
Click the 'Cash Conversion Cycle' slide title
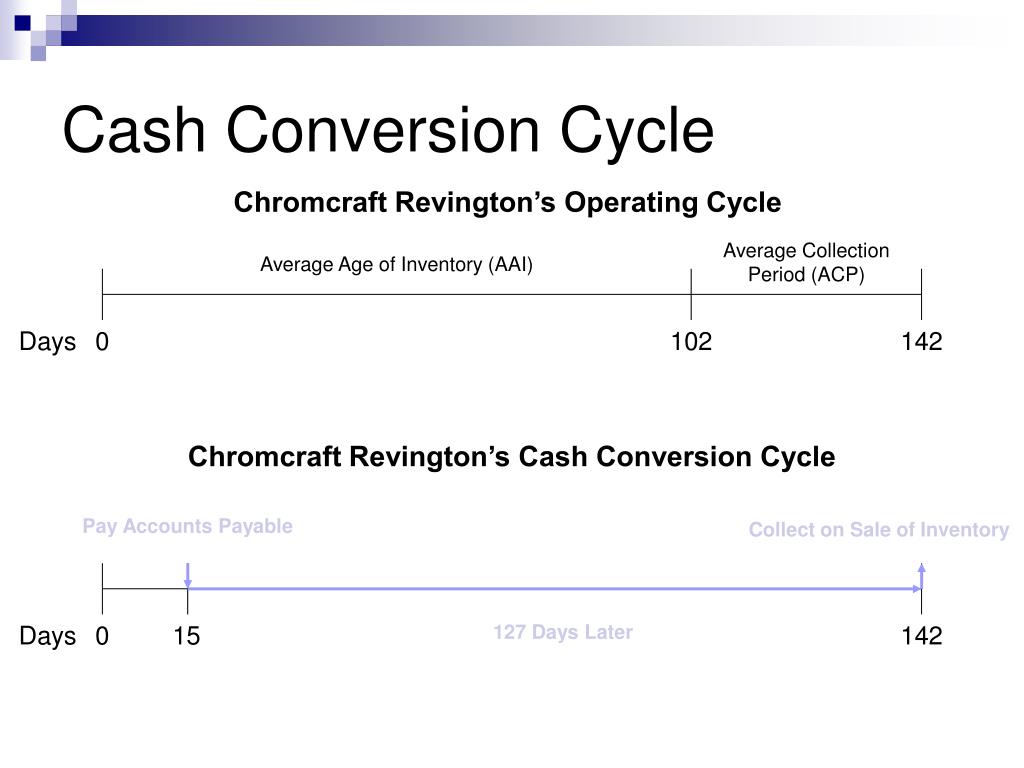coord(388,131)
